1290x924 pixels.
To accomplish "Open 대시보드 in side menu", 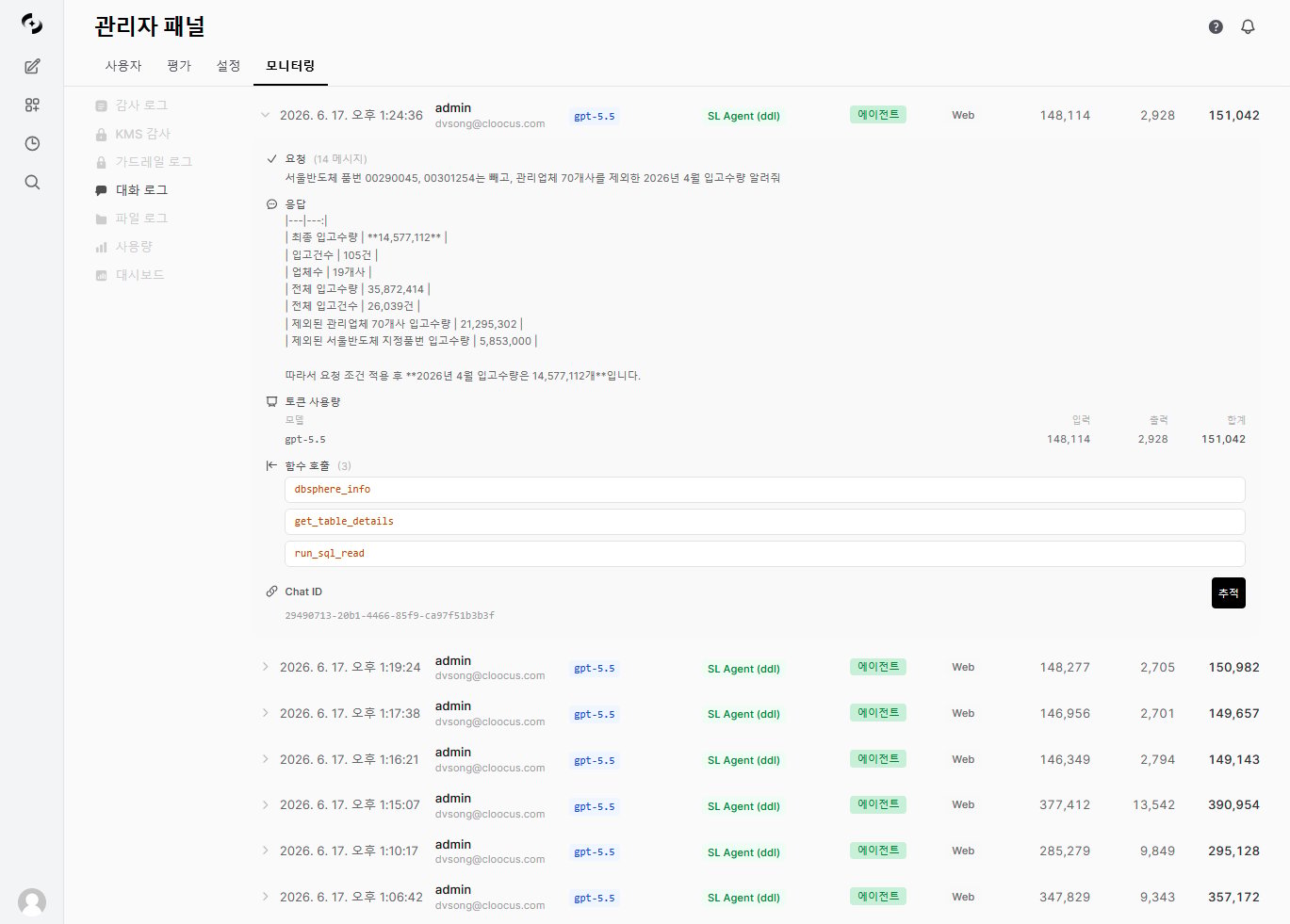I will tap(139, 275).
